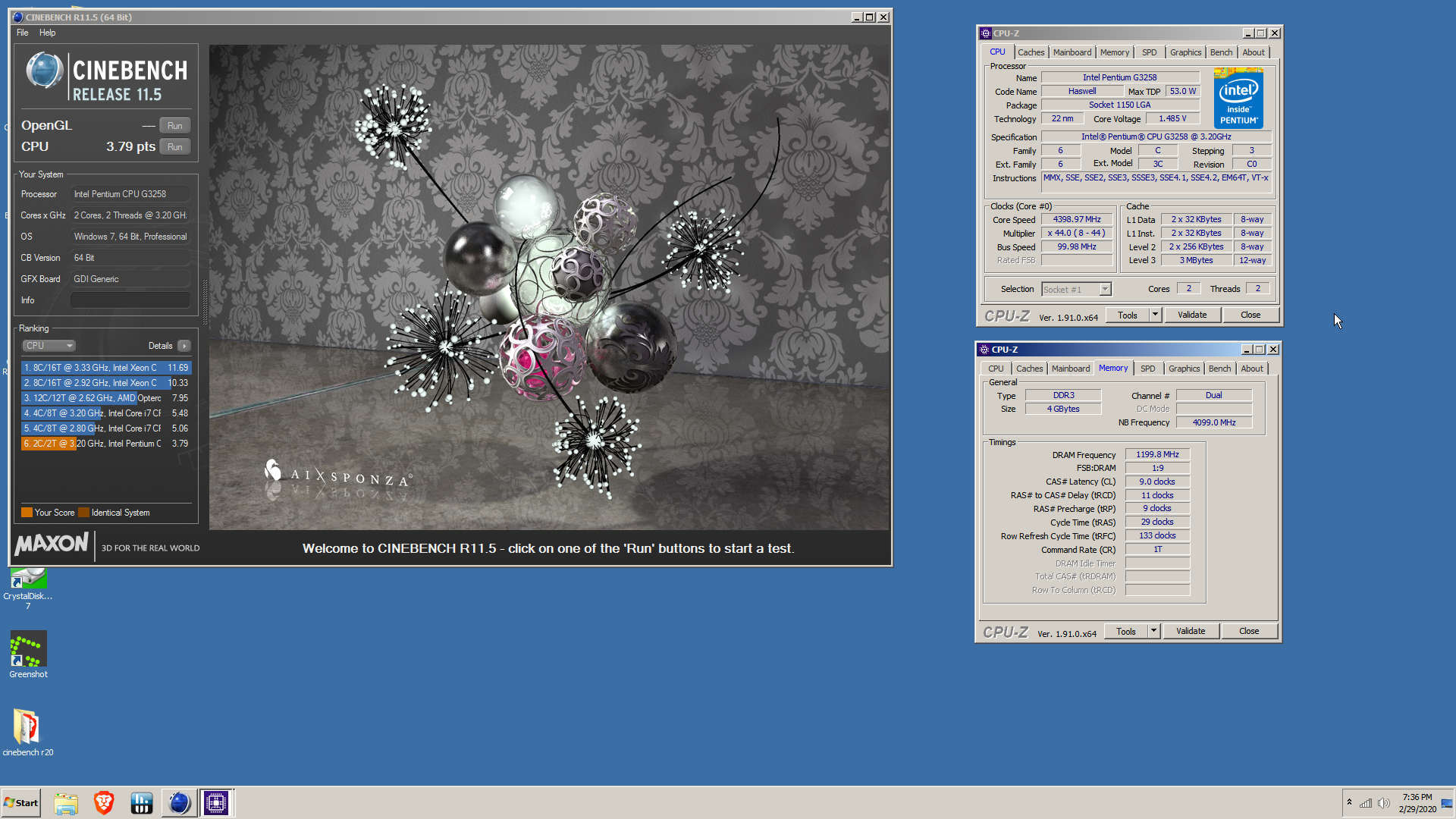The width and height of the screenshot is (1456, 819).
Task: Select ranking entry 3, AMD Opteron 7.95
Action: pyautogui.click(x=106, y=398)
